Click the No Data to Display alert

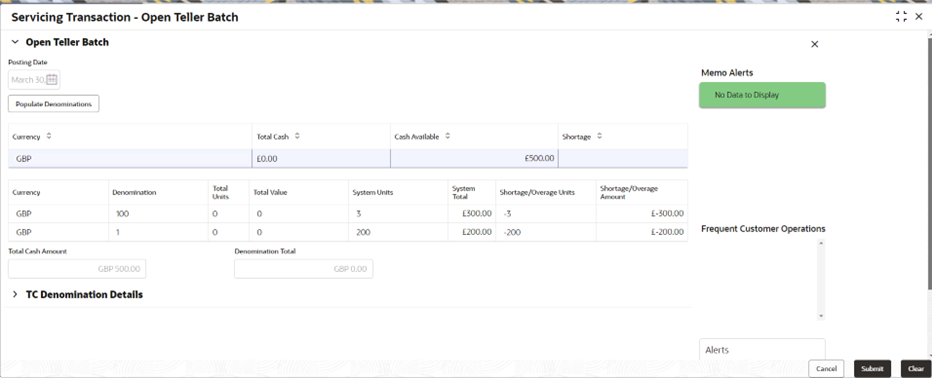[x=762, y=95]
